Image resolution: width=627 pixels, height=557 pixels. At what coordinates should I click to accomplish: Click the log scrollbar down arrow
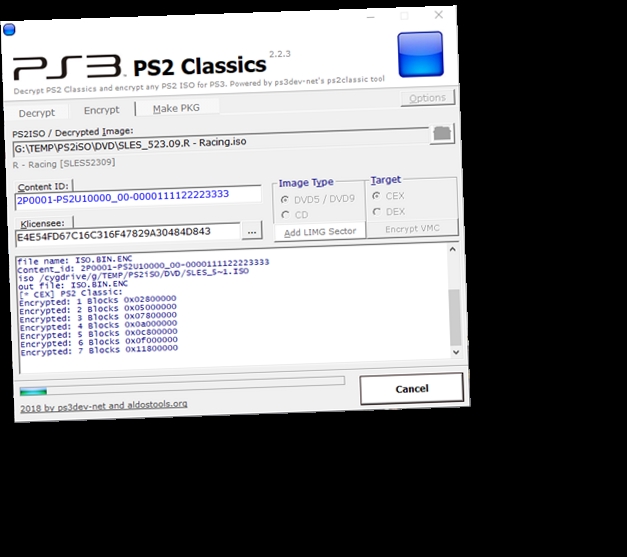(x=456, y=352)
